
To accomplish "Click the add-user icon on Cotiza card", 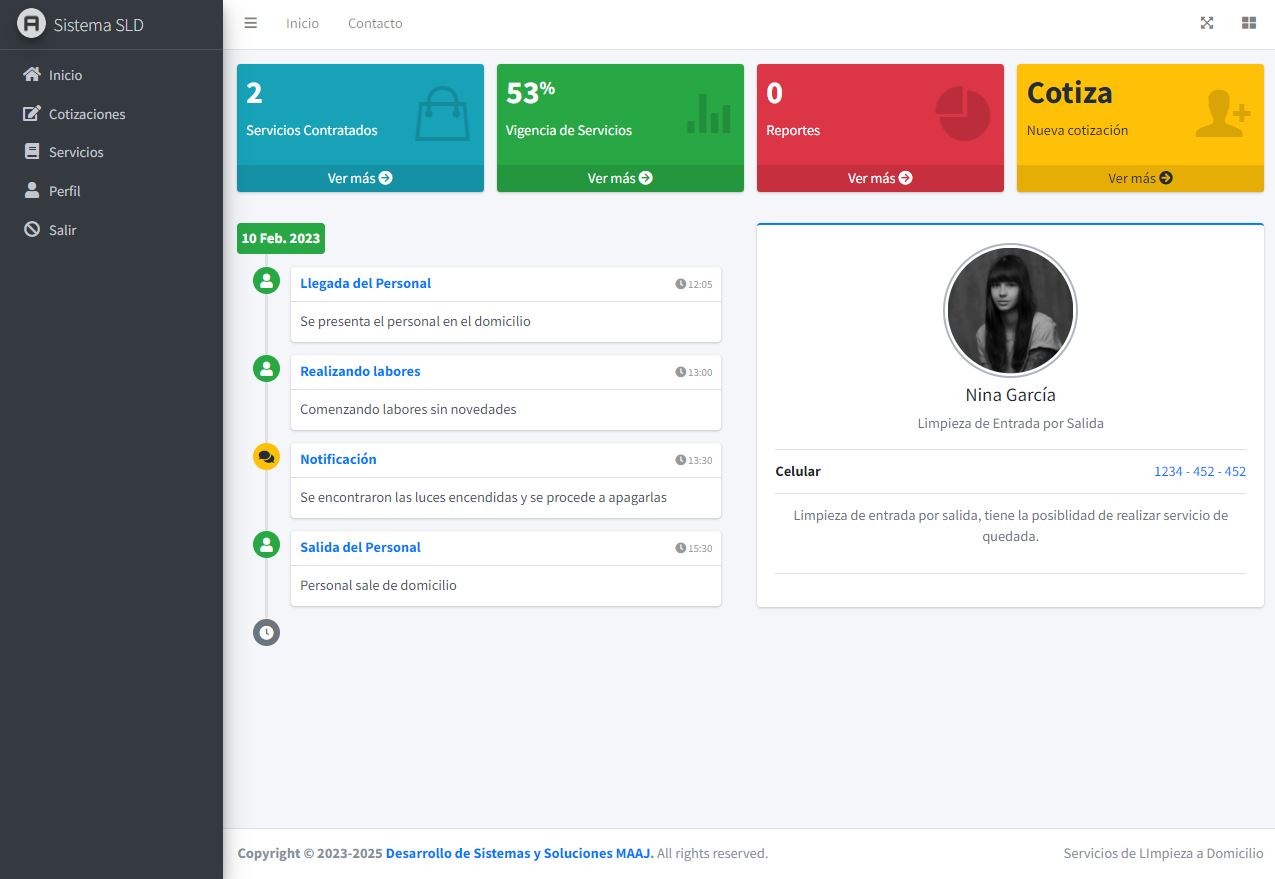I will pyautogui.click(x=1222, y=114).
